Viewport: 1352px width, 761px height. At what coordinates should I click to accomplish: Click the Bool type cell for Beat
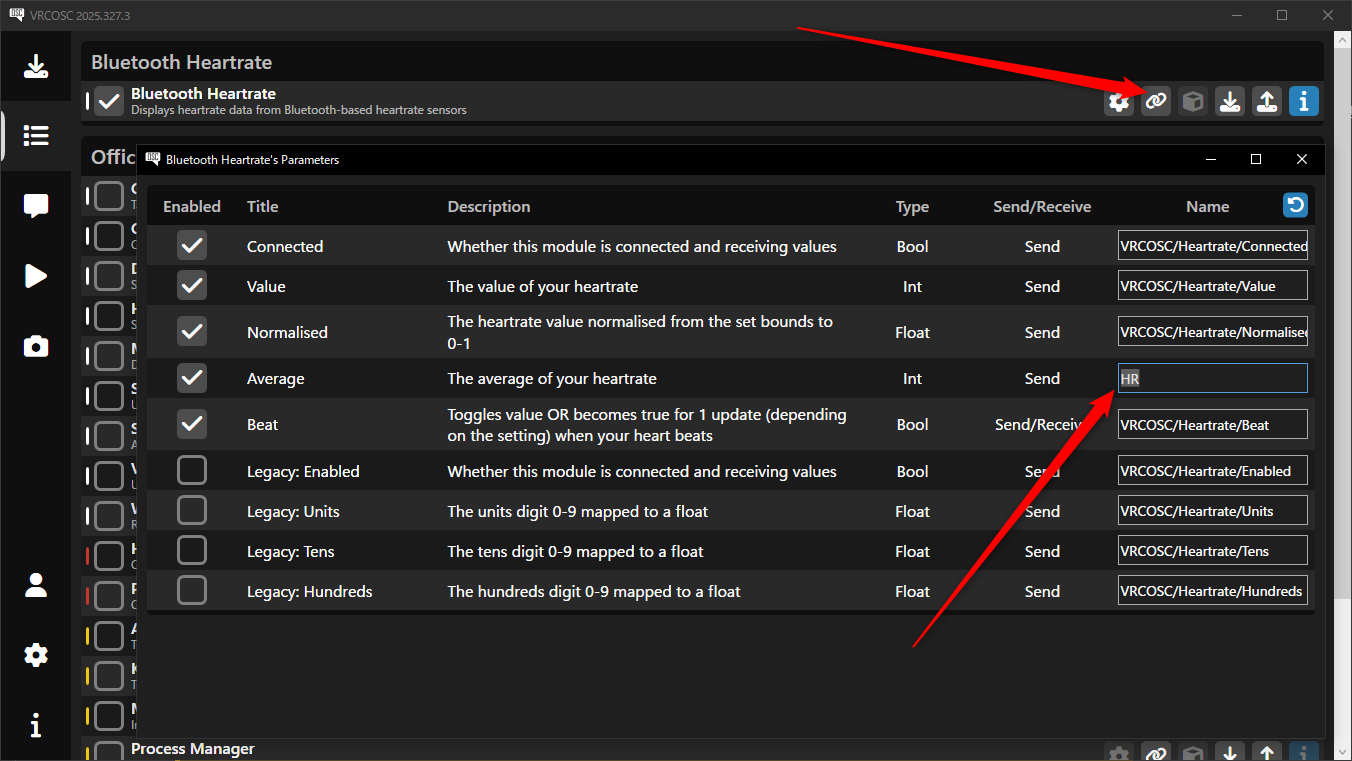912,424
